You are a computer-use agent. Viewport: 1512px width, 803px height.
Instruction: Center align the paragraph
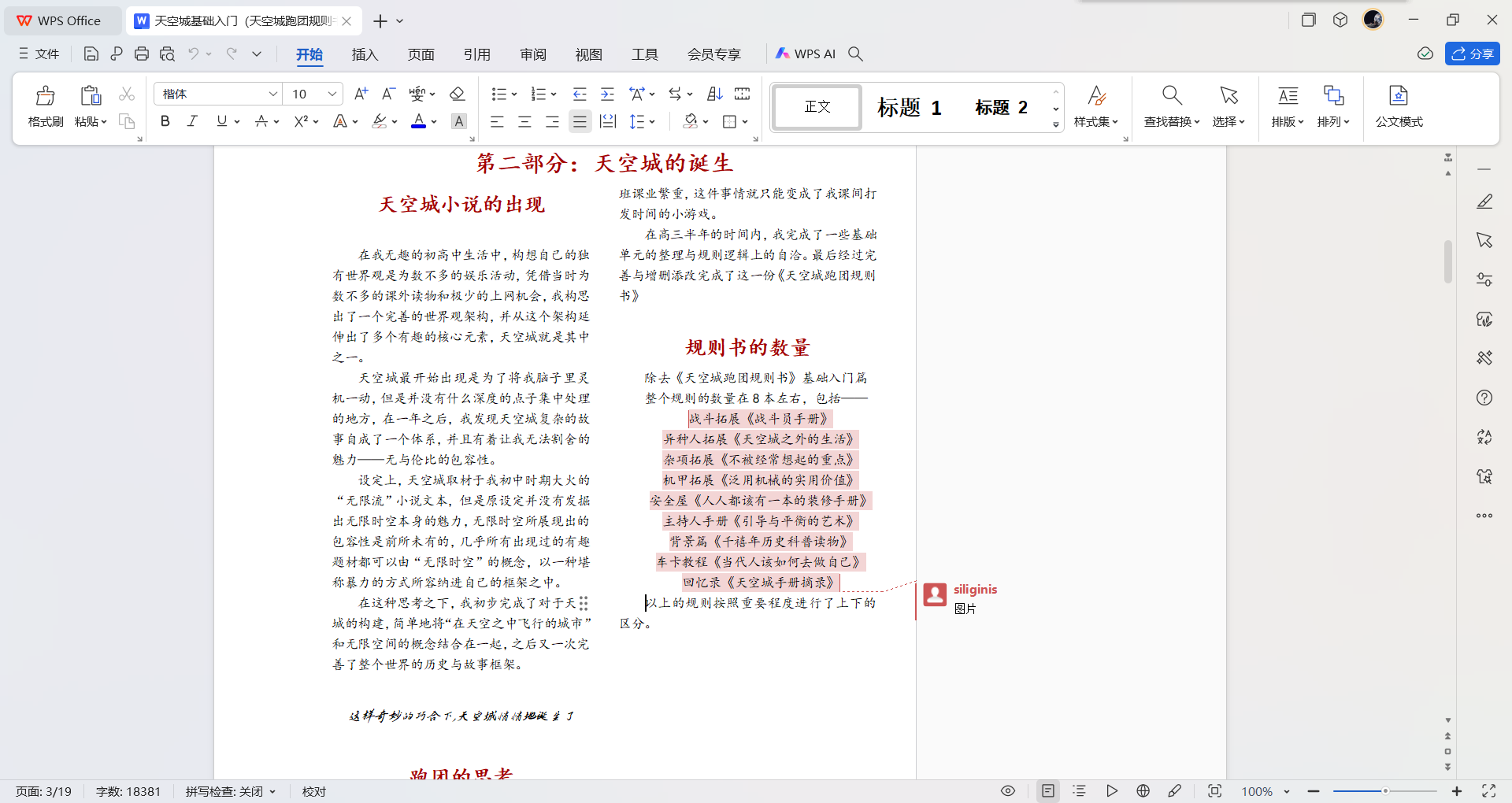(x=524, y=121)
